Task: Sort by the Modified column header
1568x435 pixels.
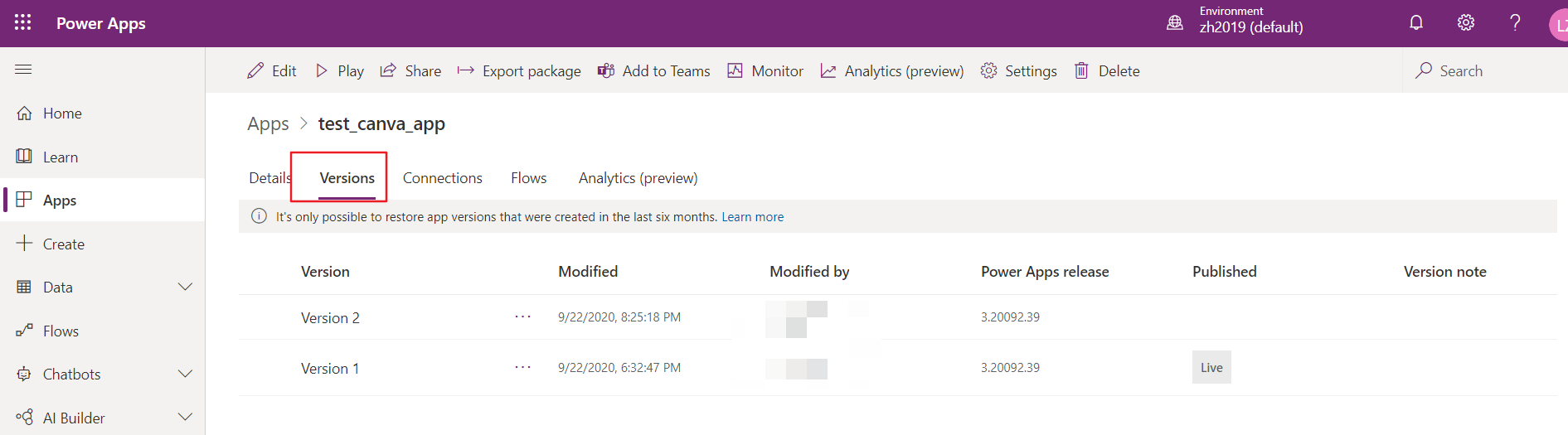Action: [588, 272]
